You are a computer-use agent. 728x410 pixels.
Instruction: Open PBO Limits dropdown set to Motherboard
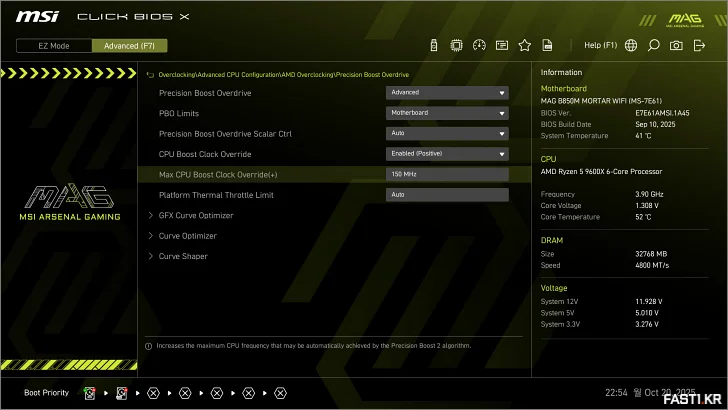(x=447, y=113)
